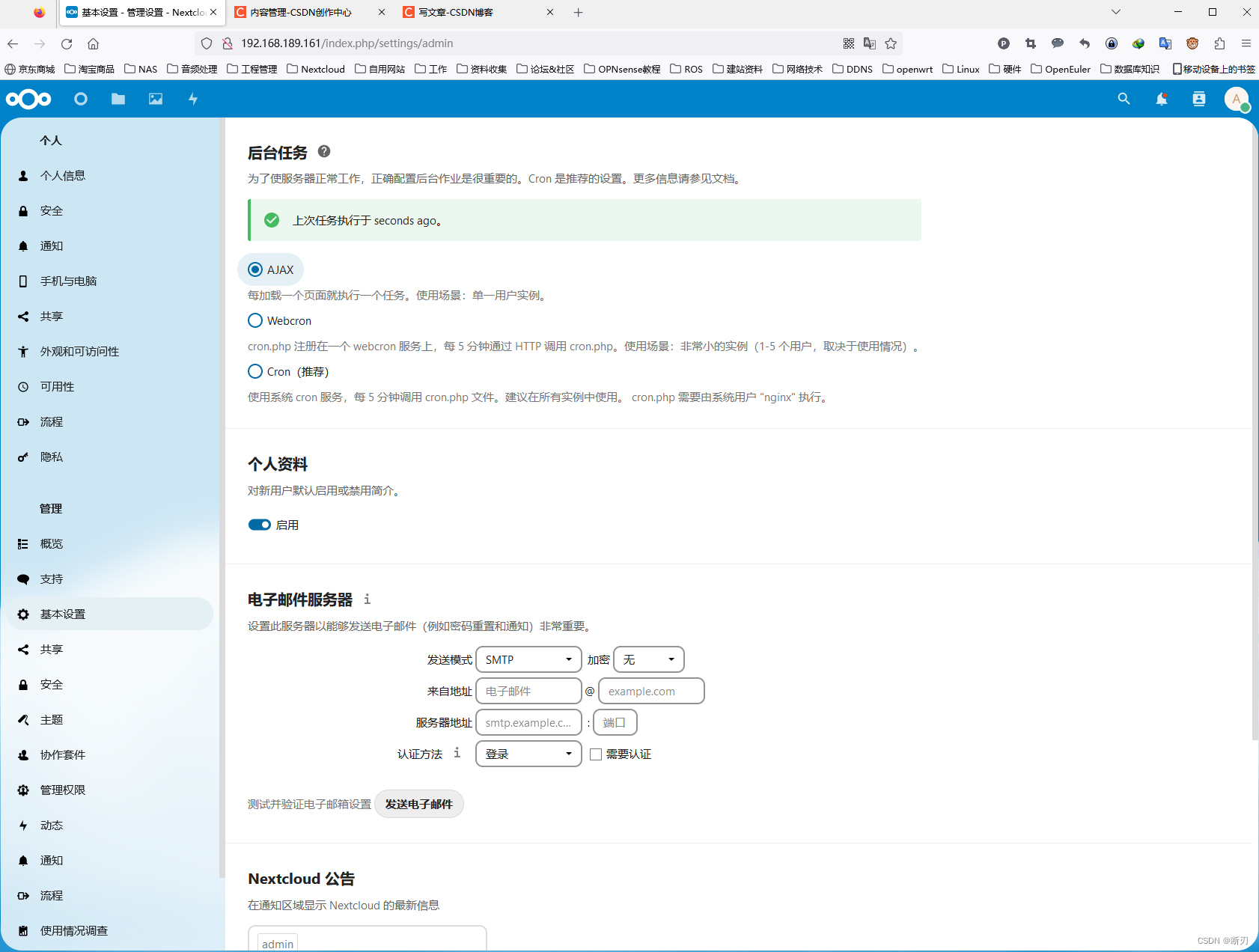Select the Webcron radio button

[x=255, y=320]
